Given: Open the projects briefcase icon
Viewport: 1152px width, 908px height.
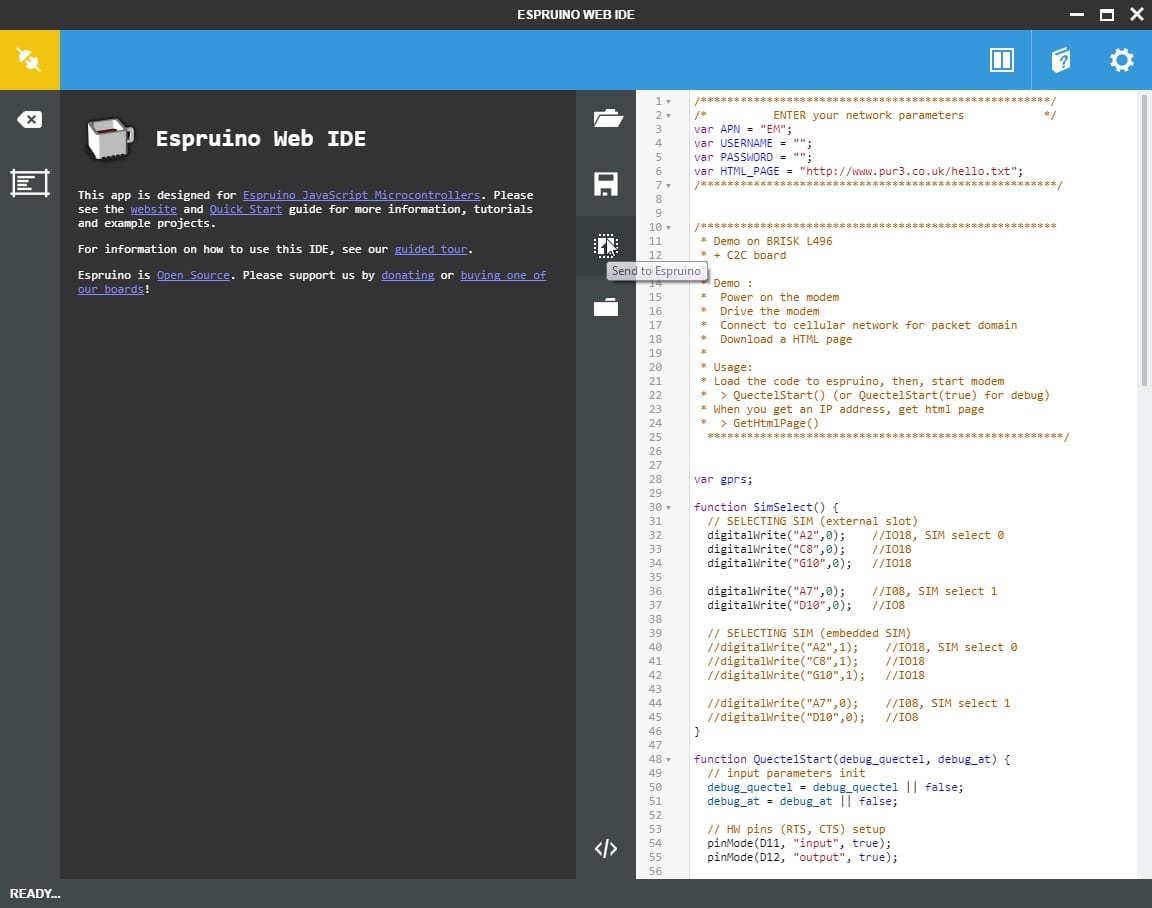Looking at the screenshot, I should point(606,307).
